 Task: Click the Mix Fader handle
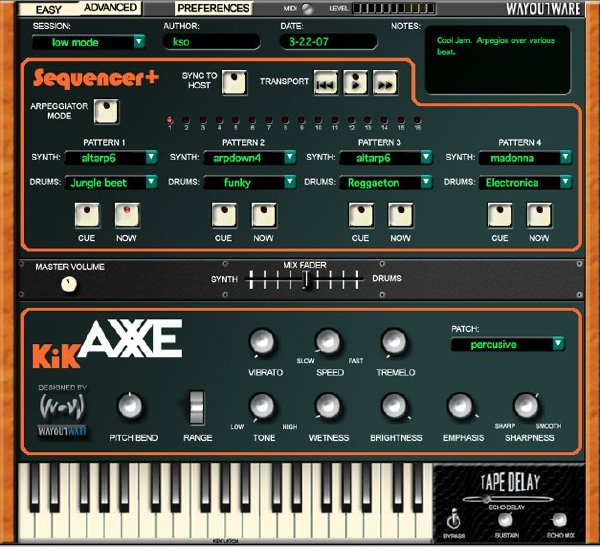click(306, 280)
